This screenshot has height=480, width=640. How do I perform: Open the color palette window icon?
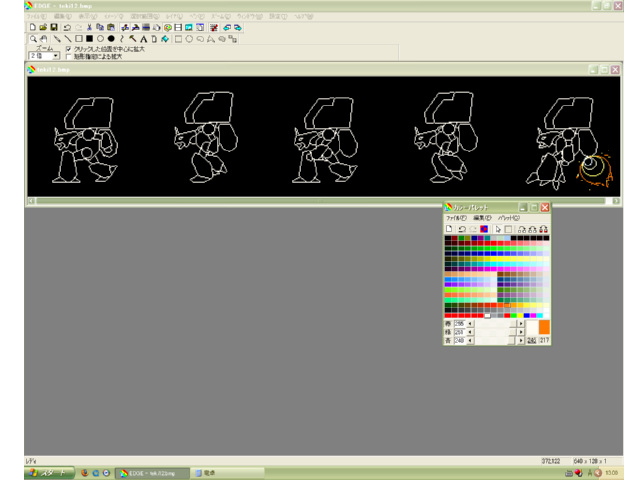click(x=167, y=27)
